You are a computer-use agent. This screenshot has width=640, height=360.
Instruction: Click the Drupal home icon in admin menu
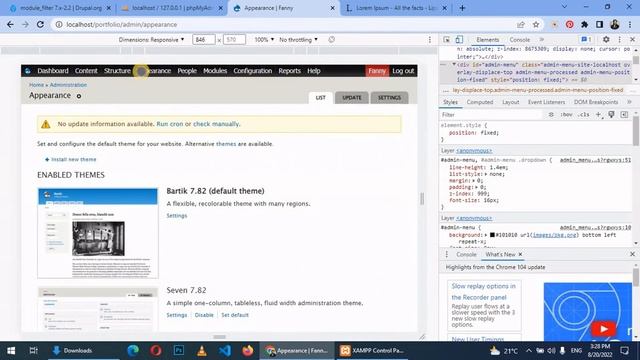tap(28, 71)
